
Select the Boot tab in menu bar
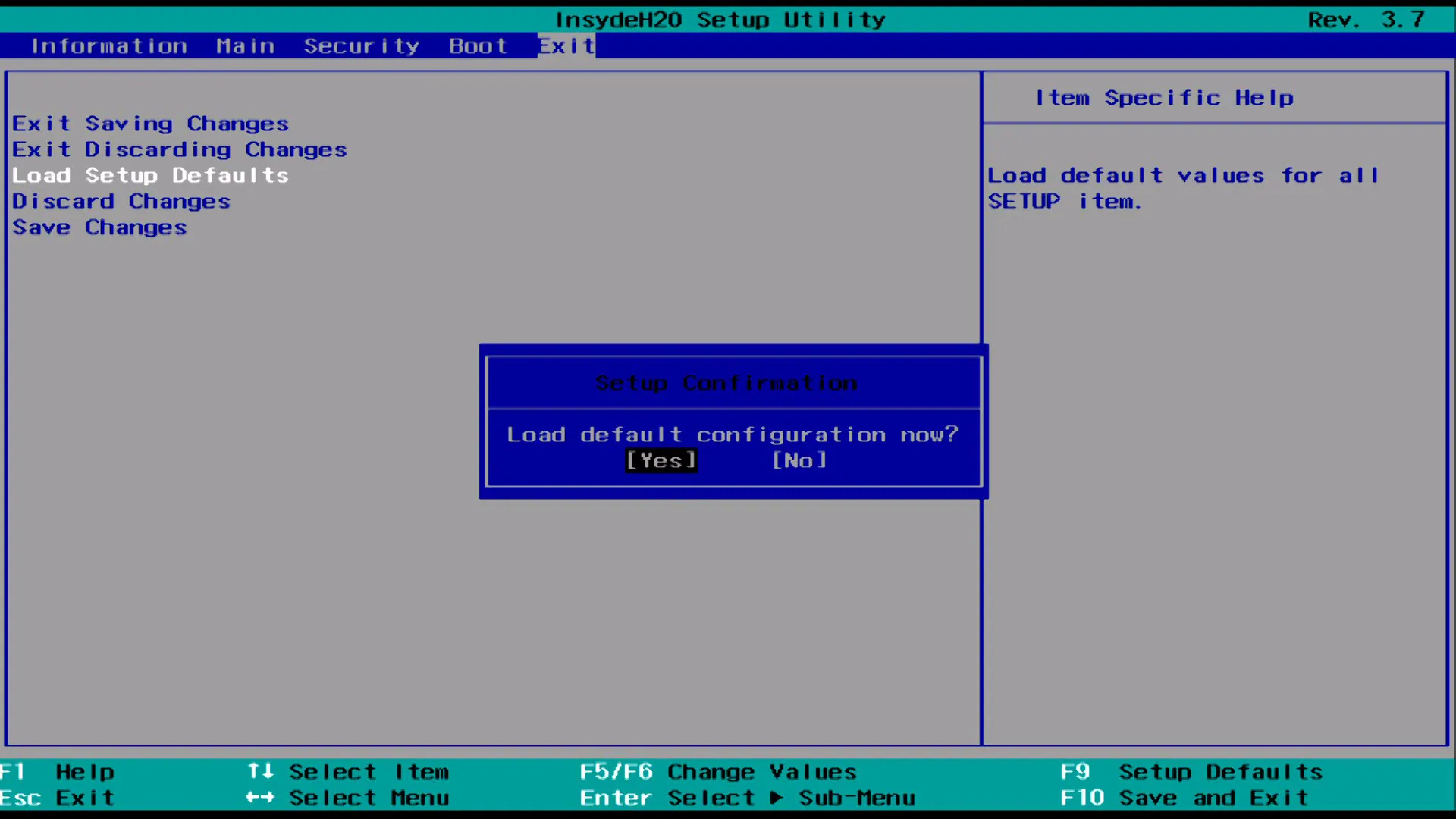(x=478, y=45)
